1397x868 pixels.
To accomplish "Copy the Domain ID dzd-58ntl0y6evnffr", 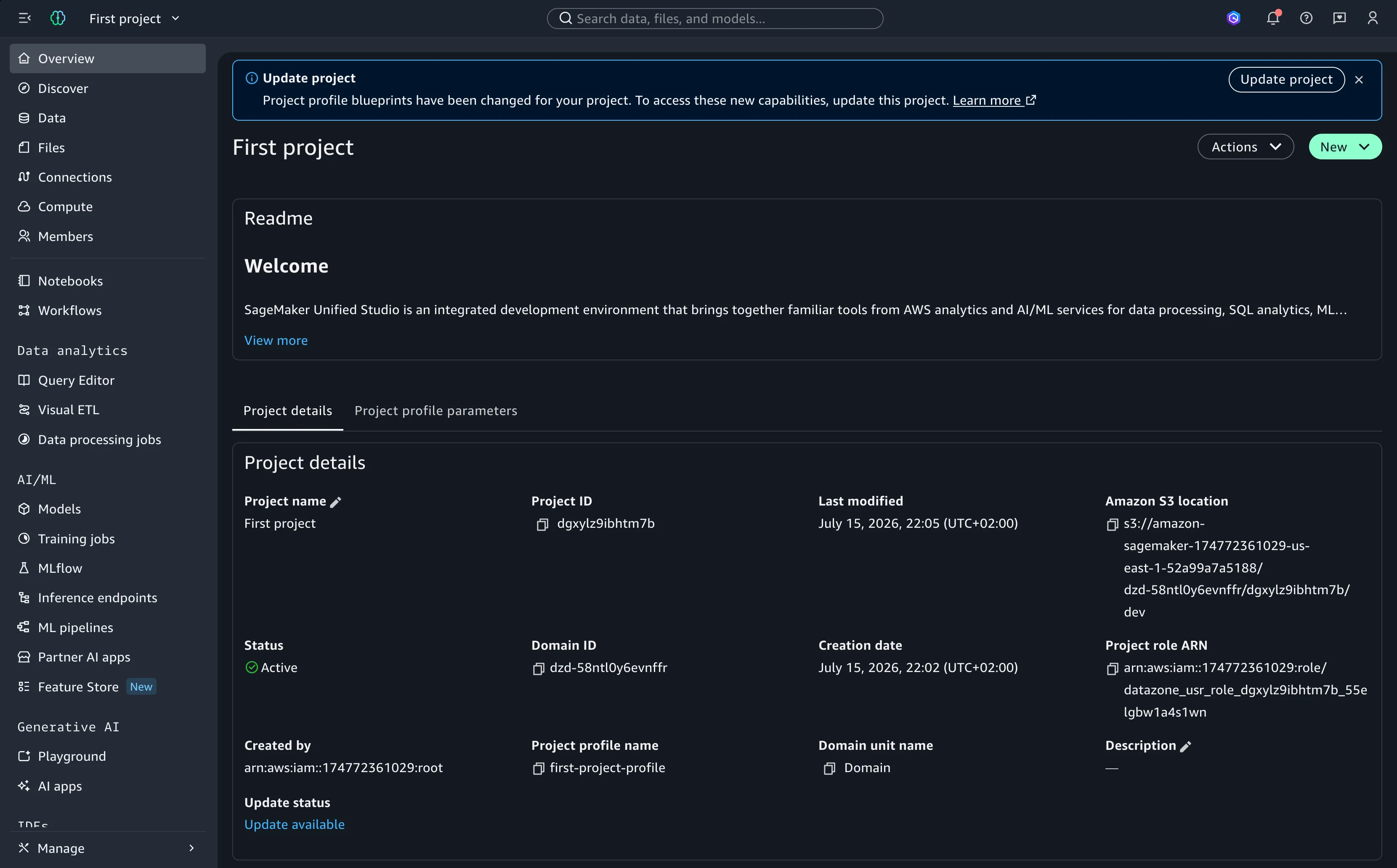I will (538, 668).
